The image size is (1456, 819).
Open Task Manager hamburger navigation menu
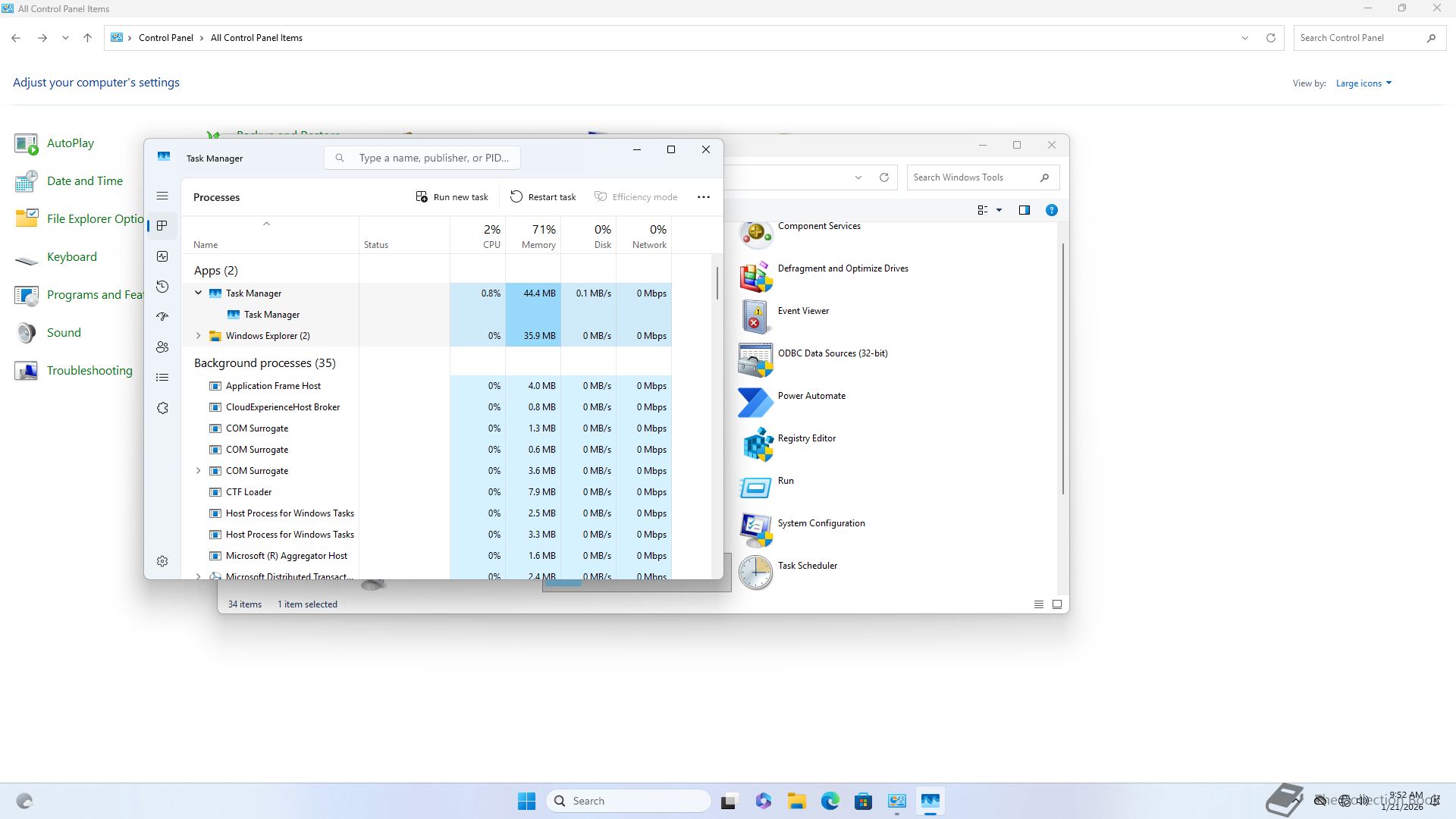[162, 196]
